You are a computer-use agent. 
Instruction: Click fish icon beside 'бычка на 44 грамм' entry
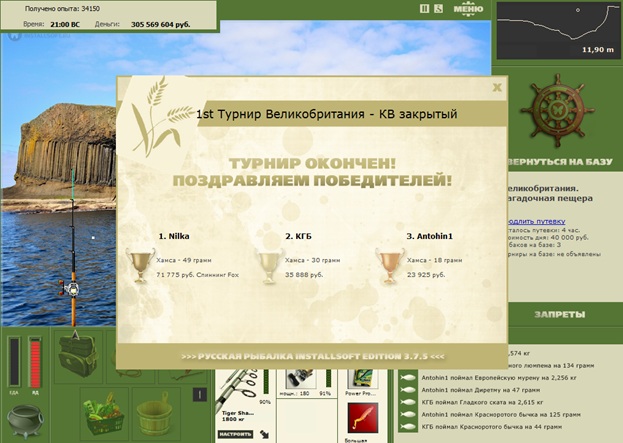[408, 427]
